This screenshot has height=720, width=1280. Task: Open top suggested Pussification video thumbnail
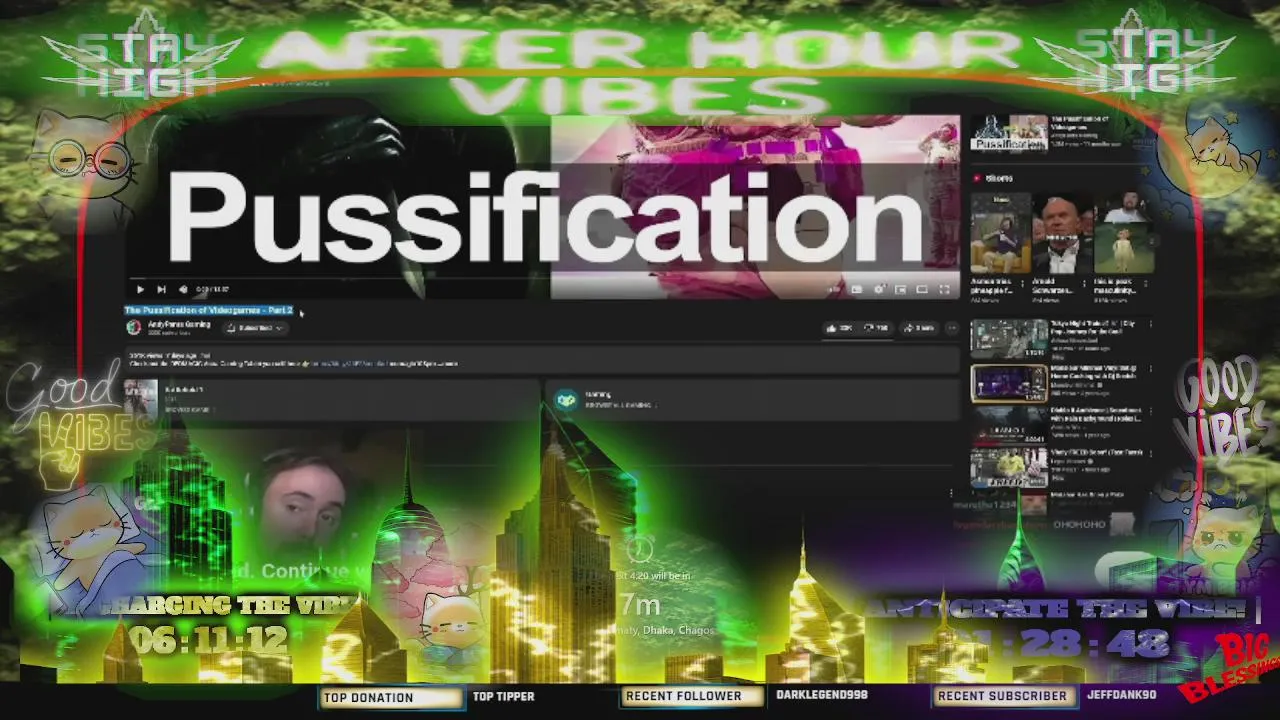coord(1009,133)
